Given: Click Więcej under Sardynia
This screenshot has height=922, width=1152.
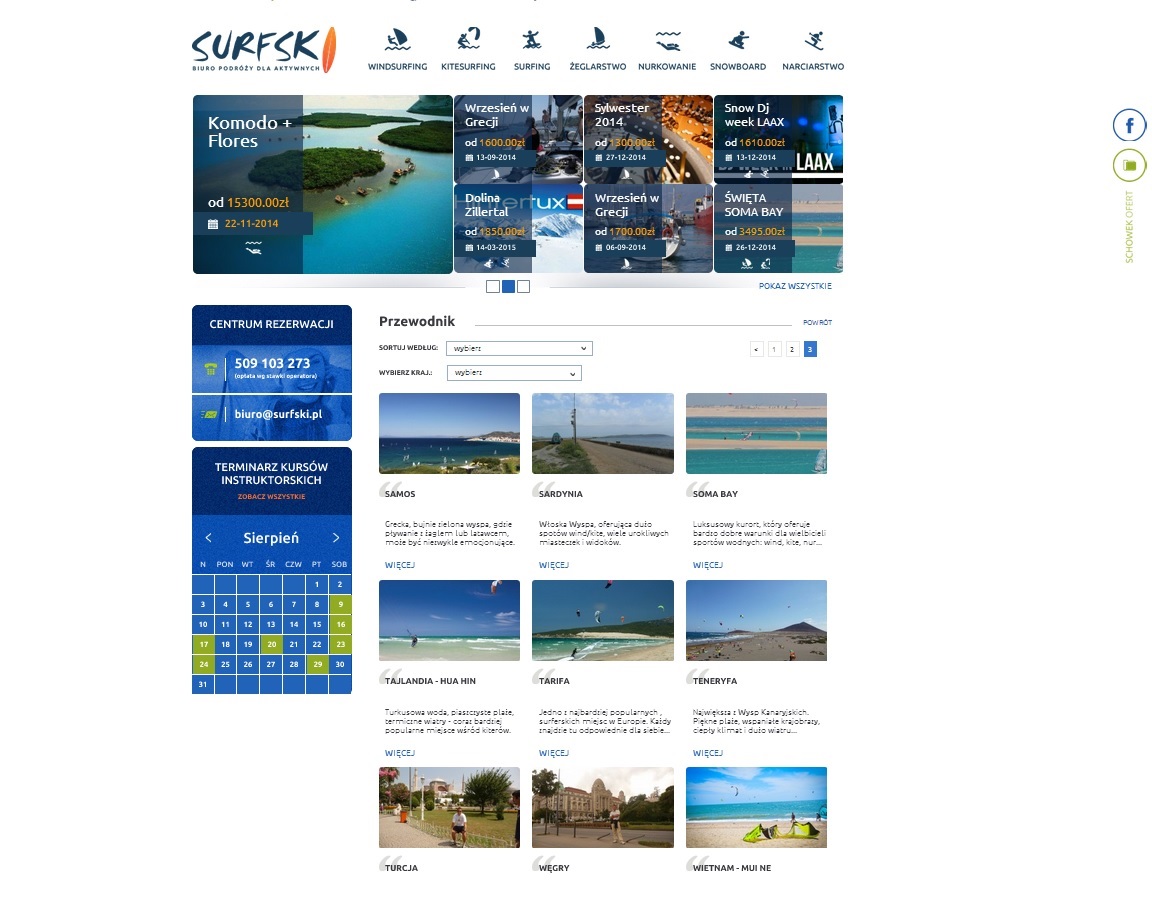Looking at the screenshot, I should point(553,565).
